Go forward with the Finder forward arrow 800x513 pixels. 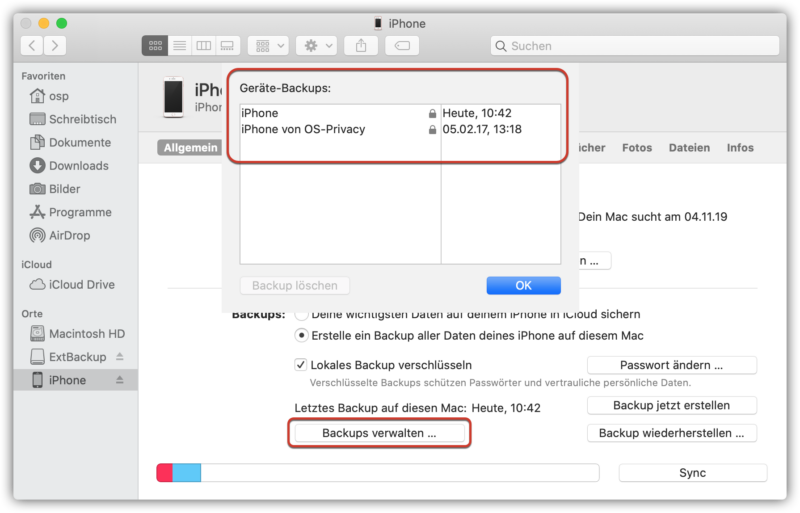coord(55,46)
